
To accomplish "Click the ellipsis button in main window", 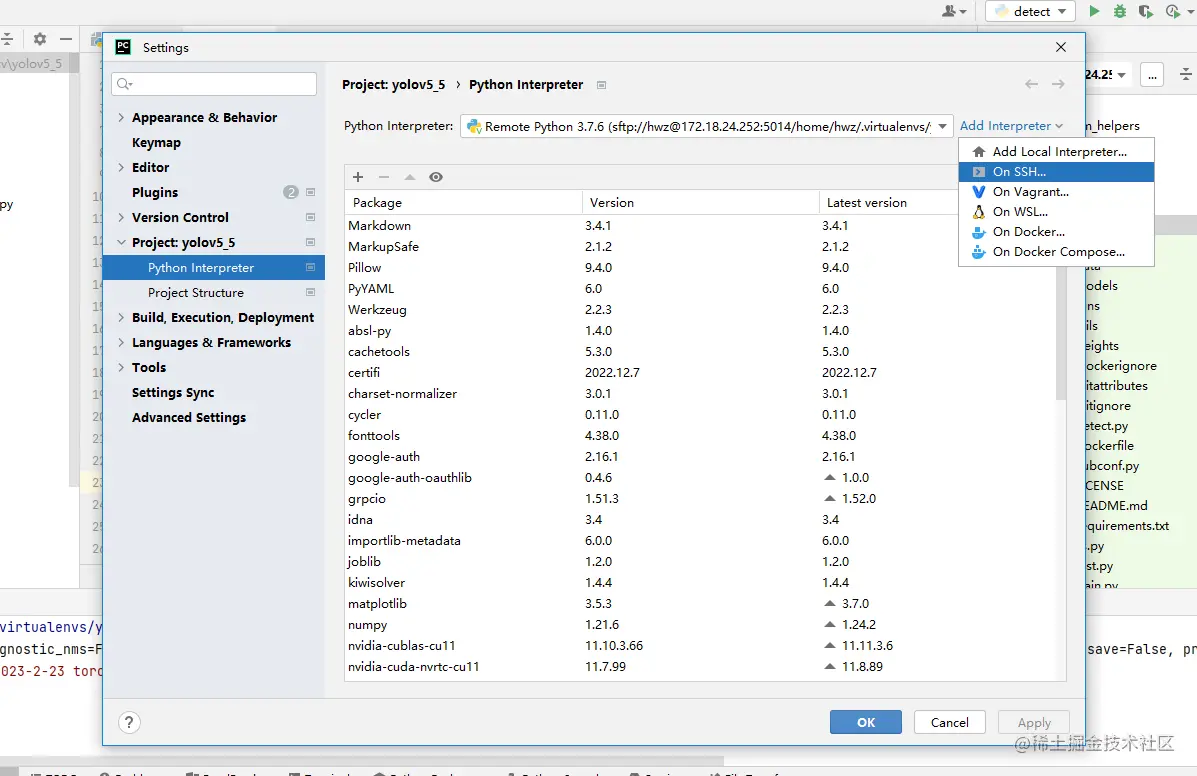I will click(x=1152, y=75).
